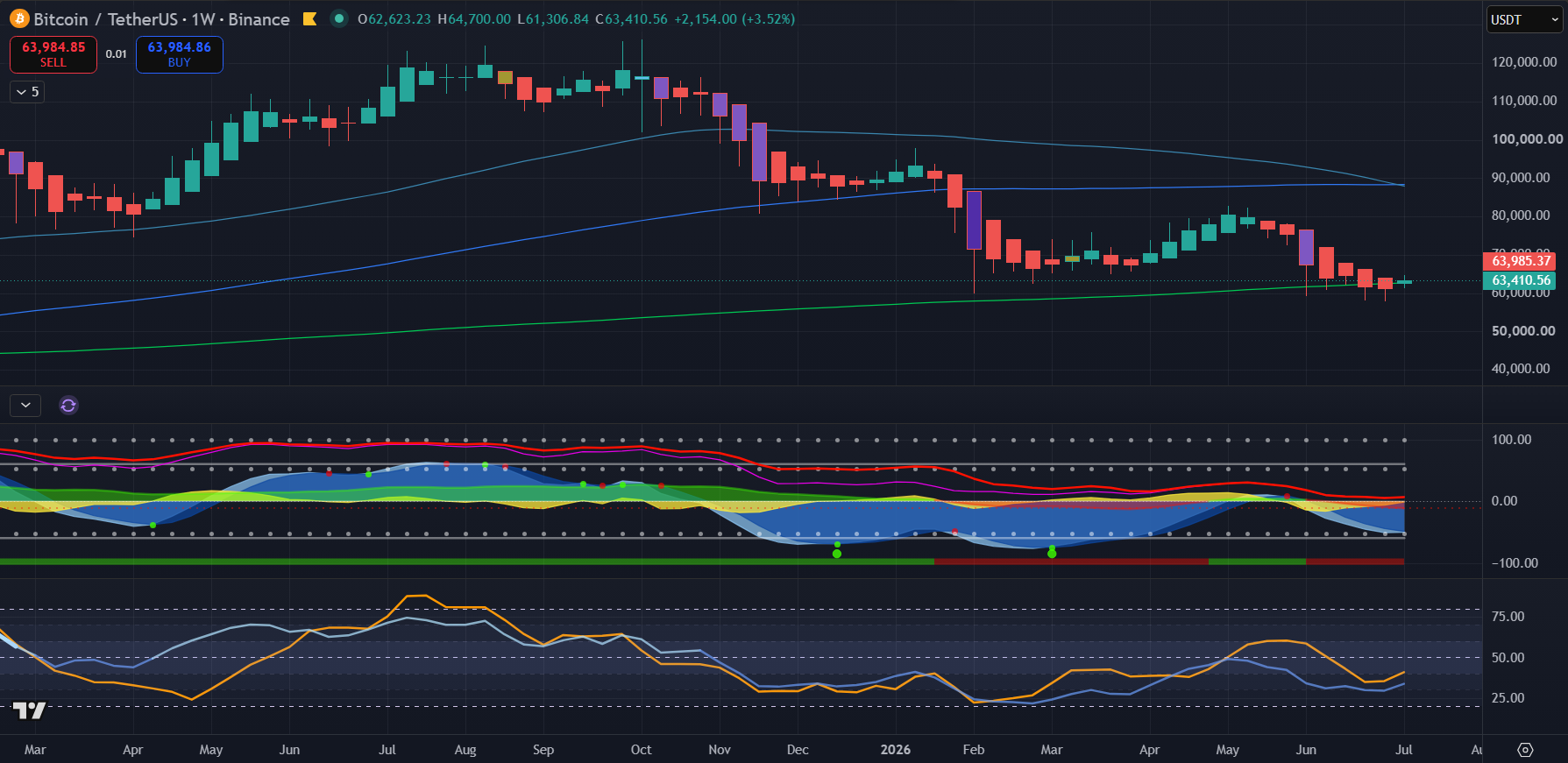Click the -100.00 oscillator scale label
The height and width of the screenshot is (763, 1568).
click(1515, 562)
